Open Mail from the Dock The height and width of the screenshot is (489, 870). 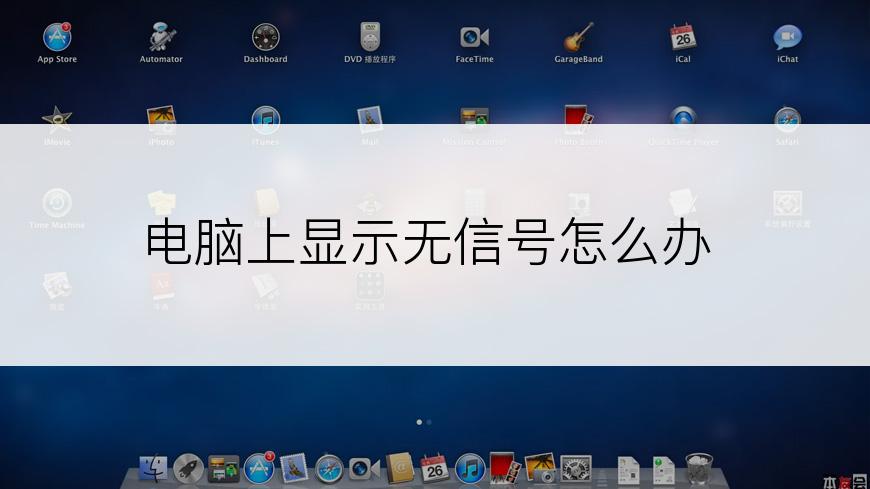294,468
